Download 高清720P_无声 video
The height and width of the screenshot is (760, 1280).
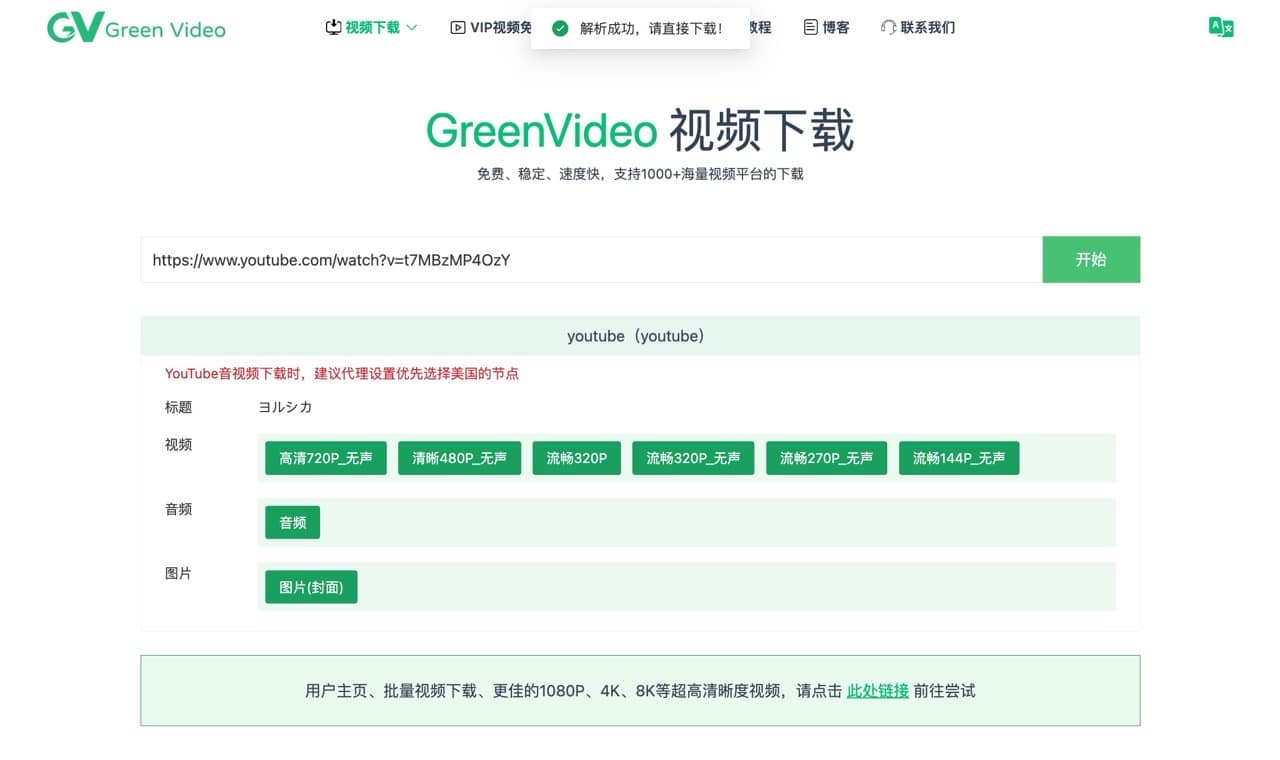[x=326, y=458]
